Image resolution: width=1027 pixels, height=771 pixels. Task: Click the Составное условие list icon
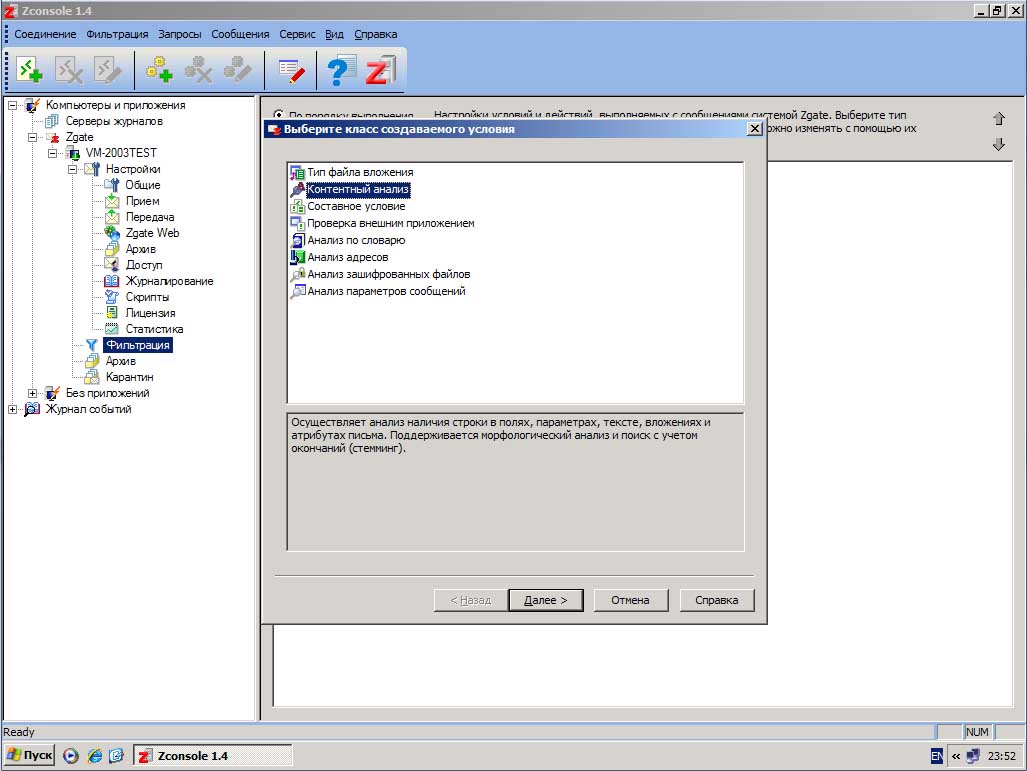click(297, 206)
